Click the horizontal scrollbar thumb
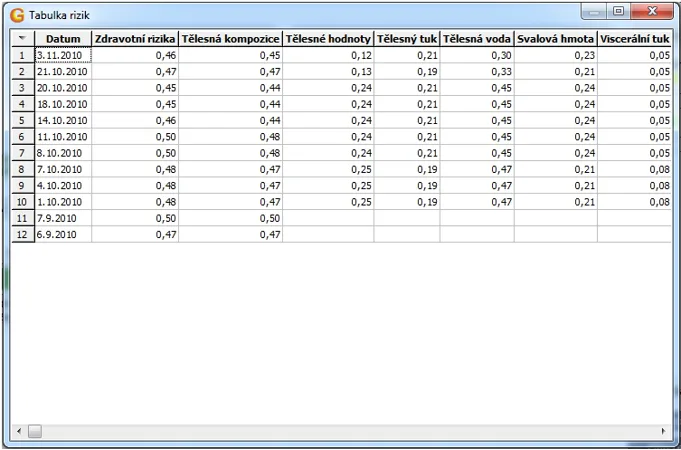This screenshot has height=450, width=681. coord(34,432)
